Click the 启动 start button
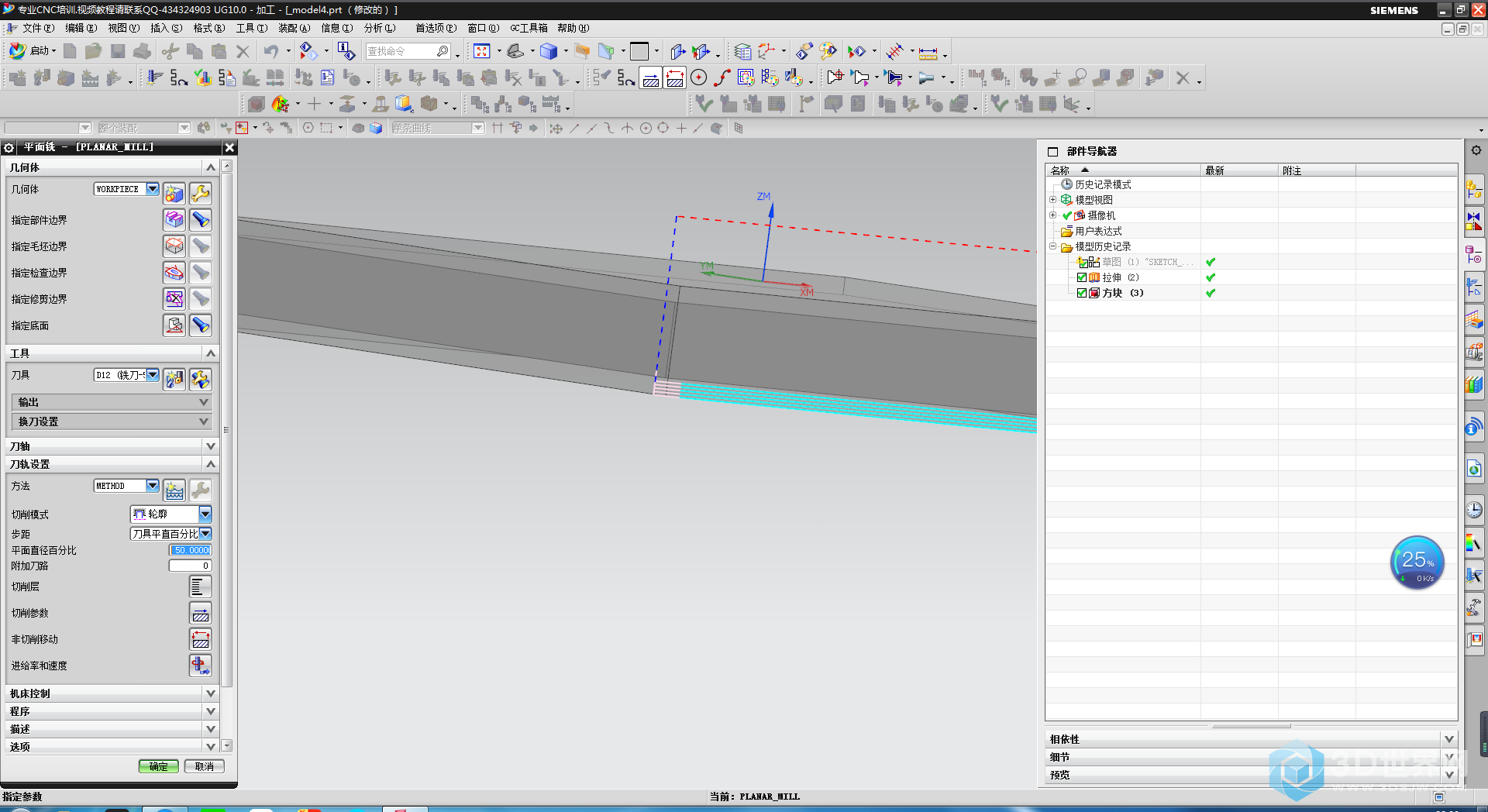 pyautogui.click(x=33, y=51)
